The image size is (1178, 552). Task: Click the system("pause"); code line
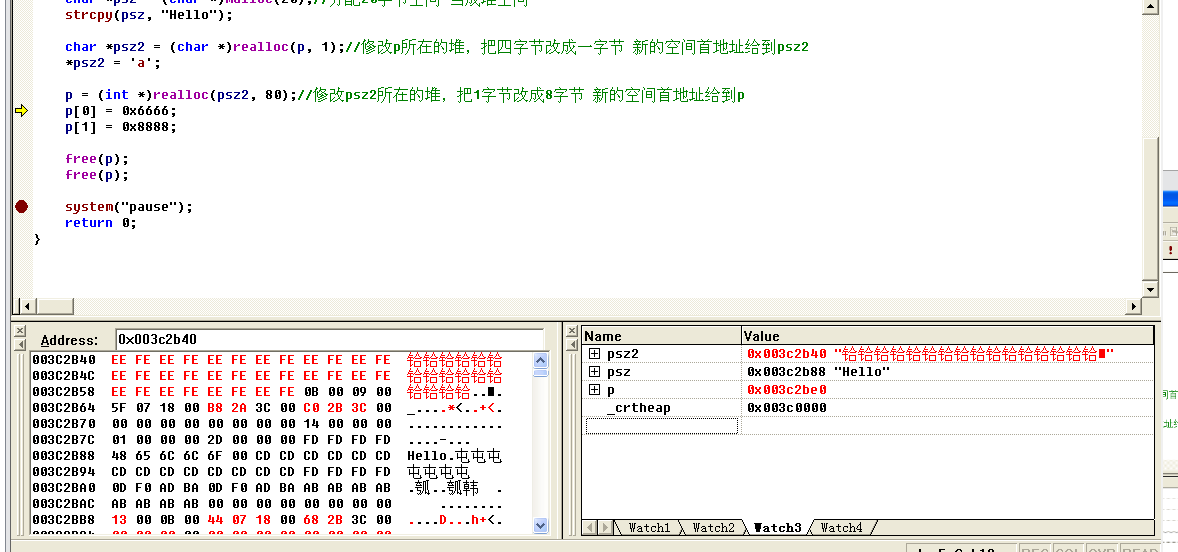pos(128,207)
